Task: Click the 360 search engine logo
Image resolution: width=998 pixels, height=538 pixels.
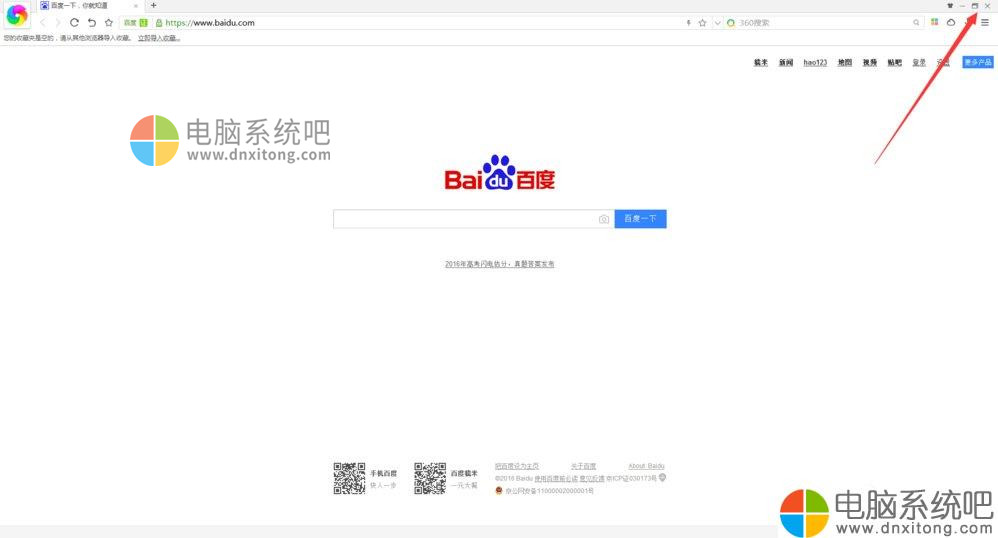Action: coord(731,23)
